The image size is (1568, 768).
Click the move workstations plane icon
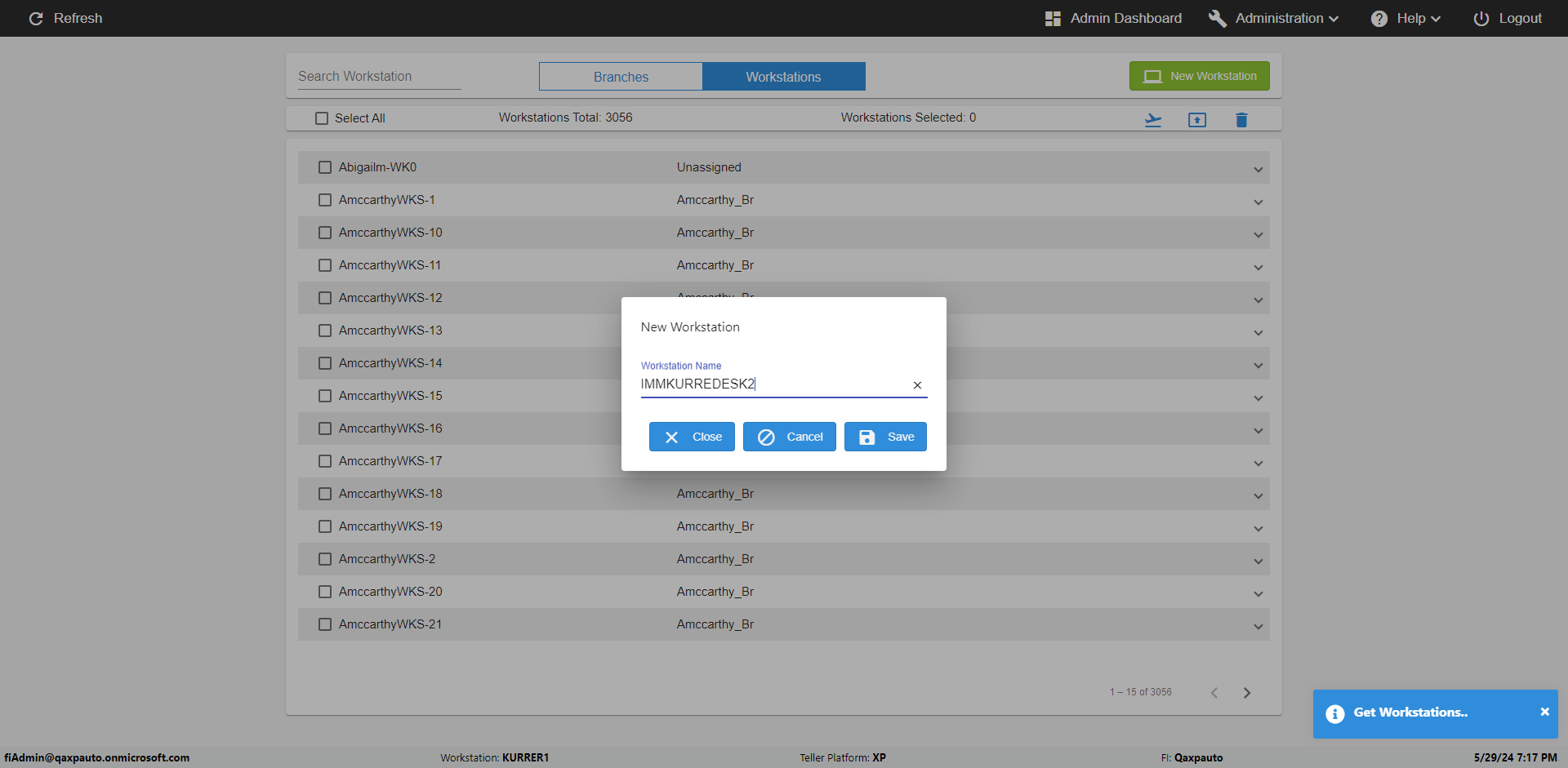coord(1153,120)
